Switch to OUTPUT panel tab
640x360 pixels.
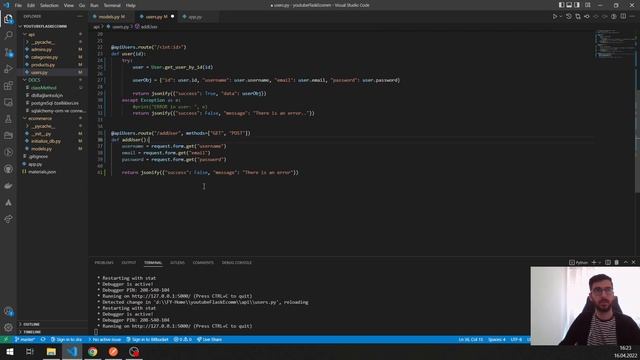129,262
